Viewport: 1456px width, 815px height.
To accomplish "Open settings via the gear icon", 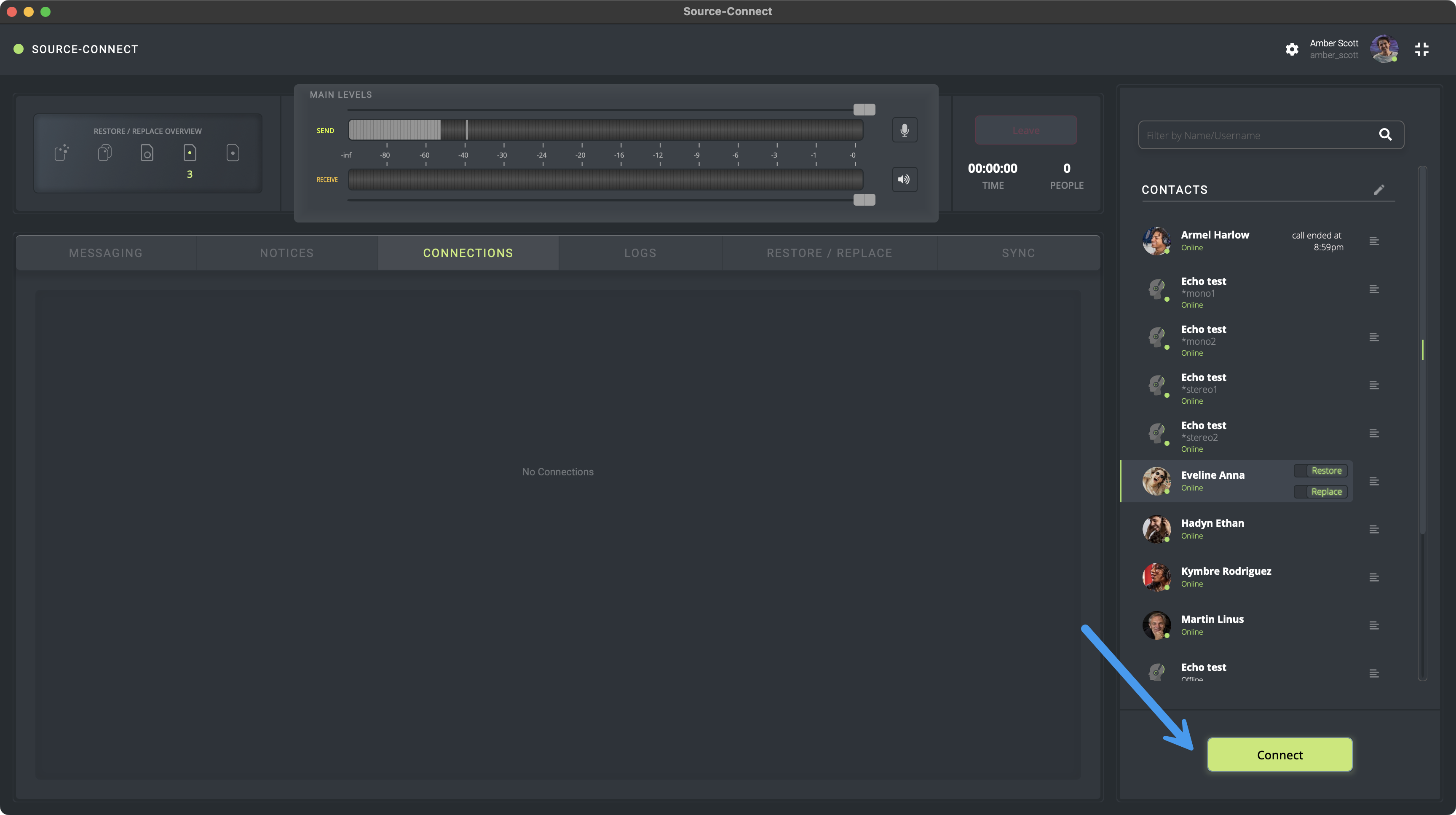I will click(1292, 49).
